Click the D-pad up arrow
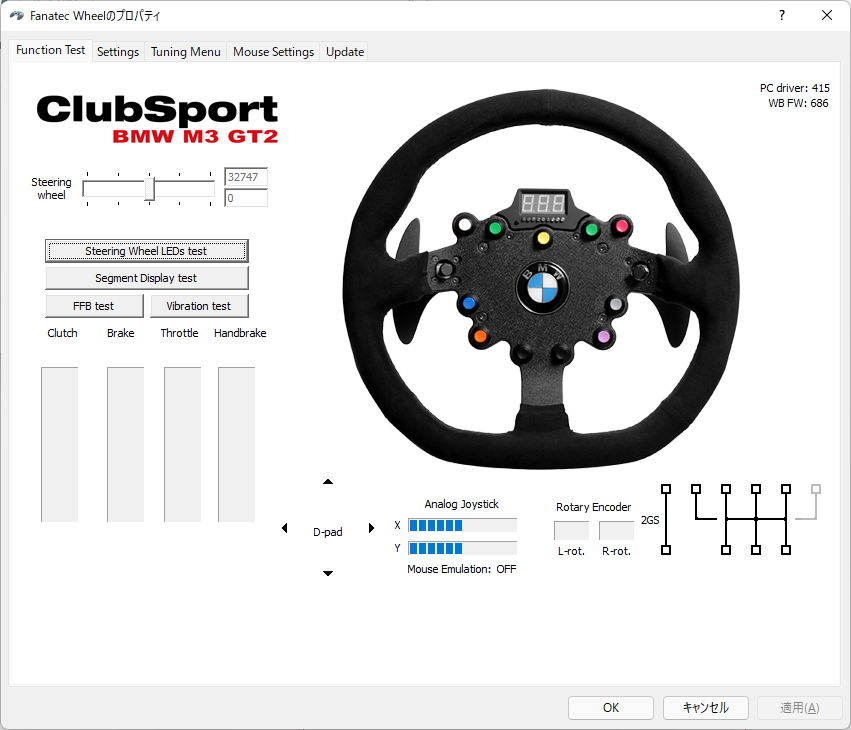 pyautogui.click(x=328, y=481)
